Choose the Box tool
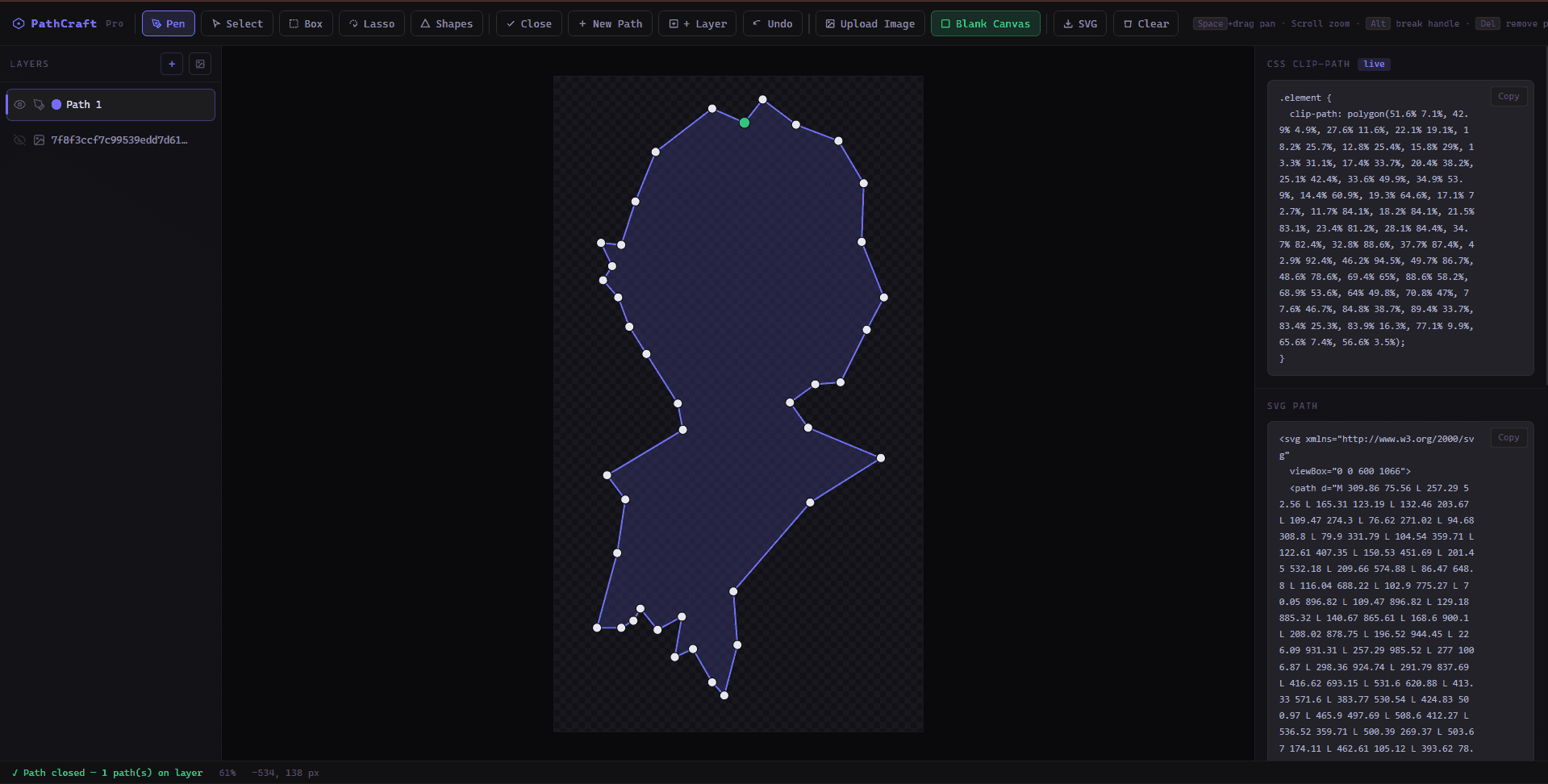This screenshot has width=1548, height=784. pos(306,23)
